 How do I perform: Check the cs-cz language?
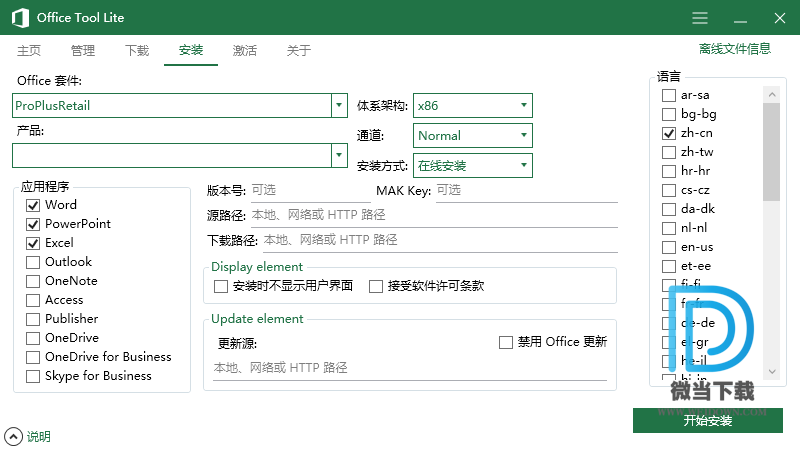(668, 190)
